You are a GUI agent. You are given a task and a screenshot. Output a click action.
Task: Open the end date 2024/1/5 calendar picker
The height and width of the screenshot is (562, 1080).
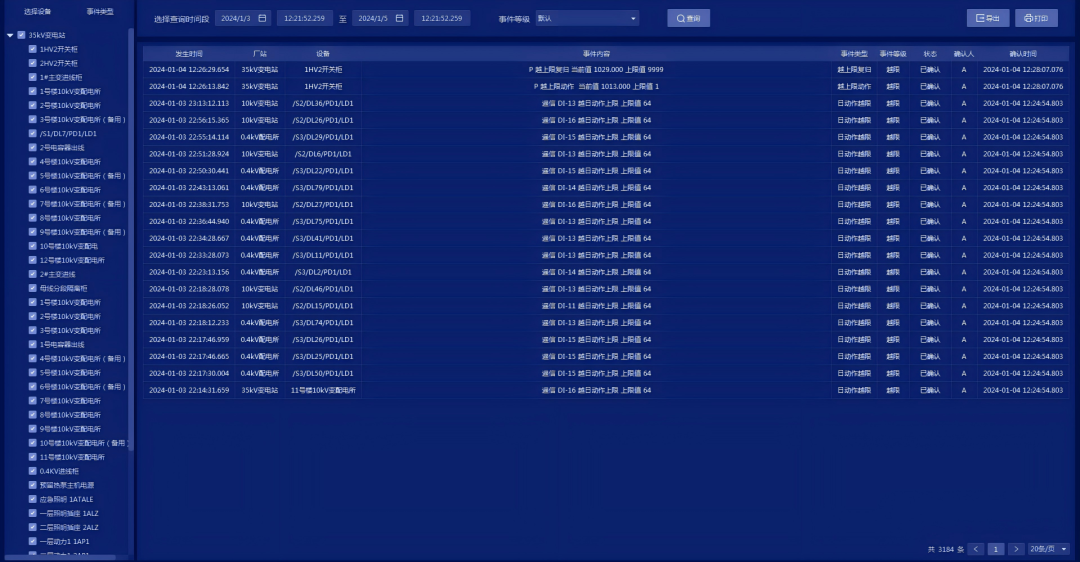[x=399, y=19]
